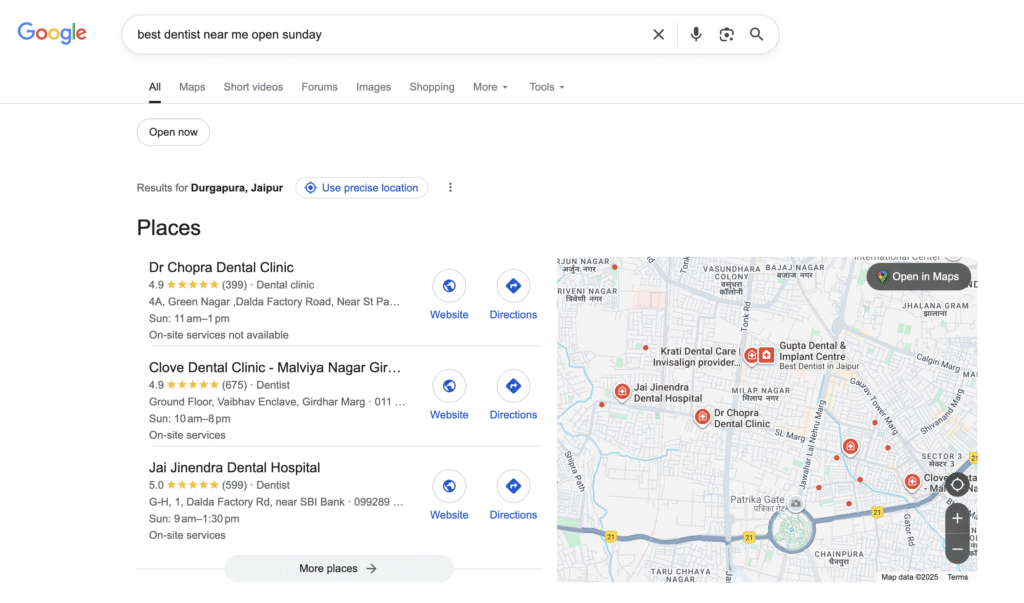Get directions to Clove Dental Clinic
This screenshot has width=1024, height=603.
coord(513,387)
